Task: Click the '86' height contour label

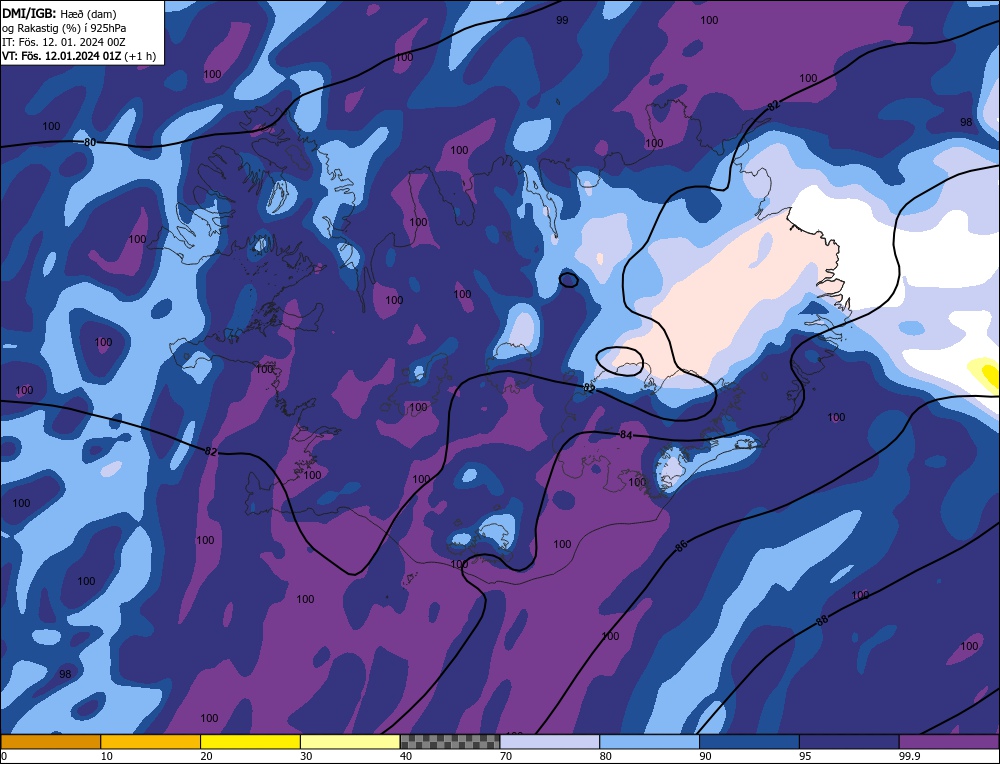Action: click(x=681, y=546)
